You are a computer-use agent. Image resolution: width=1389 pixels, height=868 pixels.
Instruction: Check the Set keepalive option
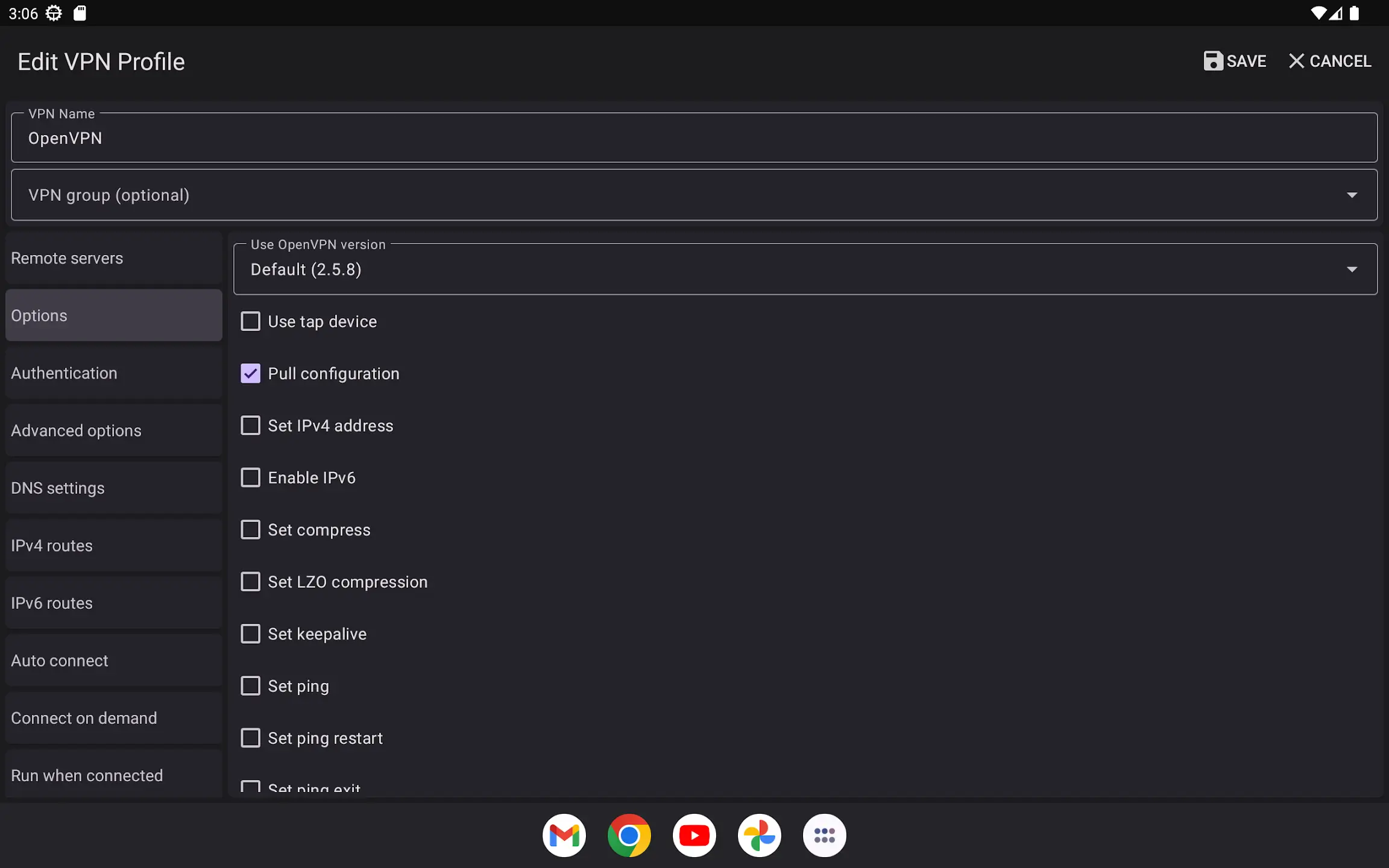click(251, 634)
